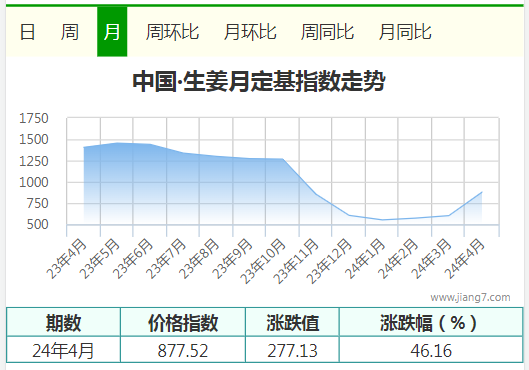Click table header 涨跌幅（%）
Image resolution: width=529 pixels, height=370 pixels.
pyautogui.click(x=428, y=322)
